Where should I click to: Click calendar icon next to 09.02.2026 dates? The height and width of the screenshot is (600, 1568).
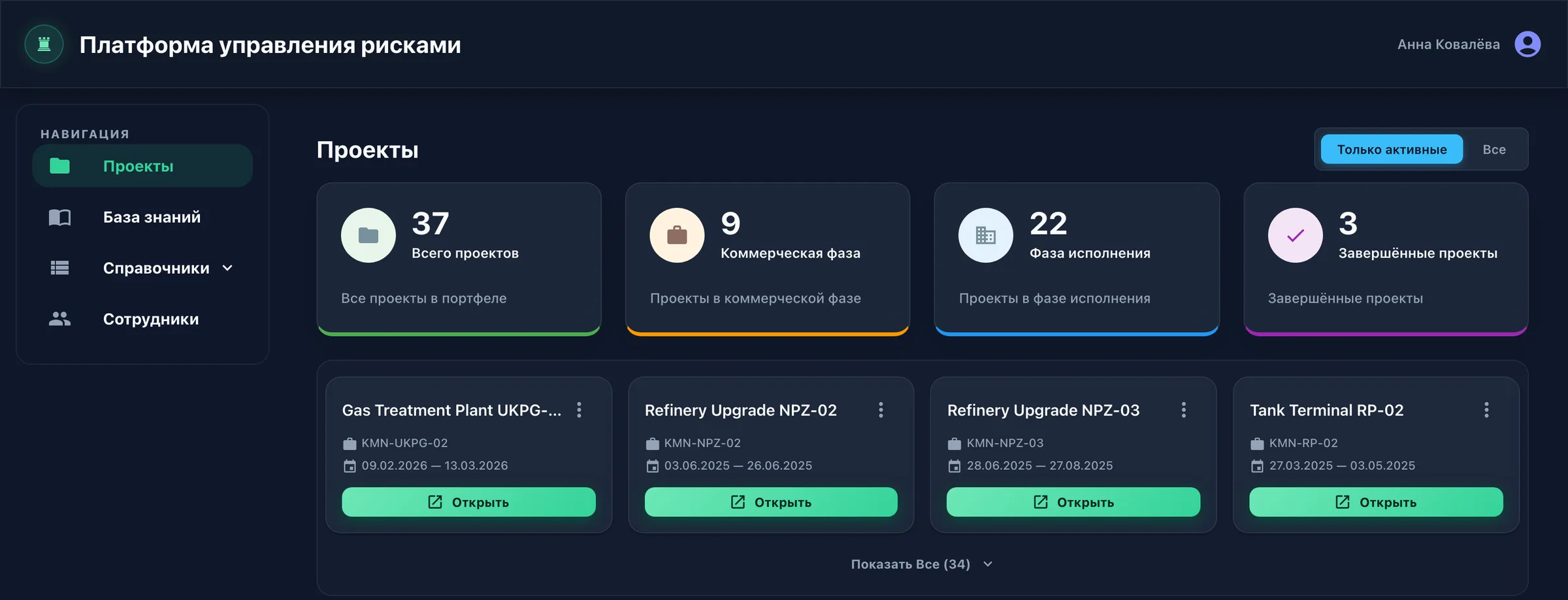(x=350, y=466)
